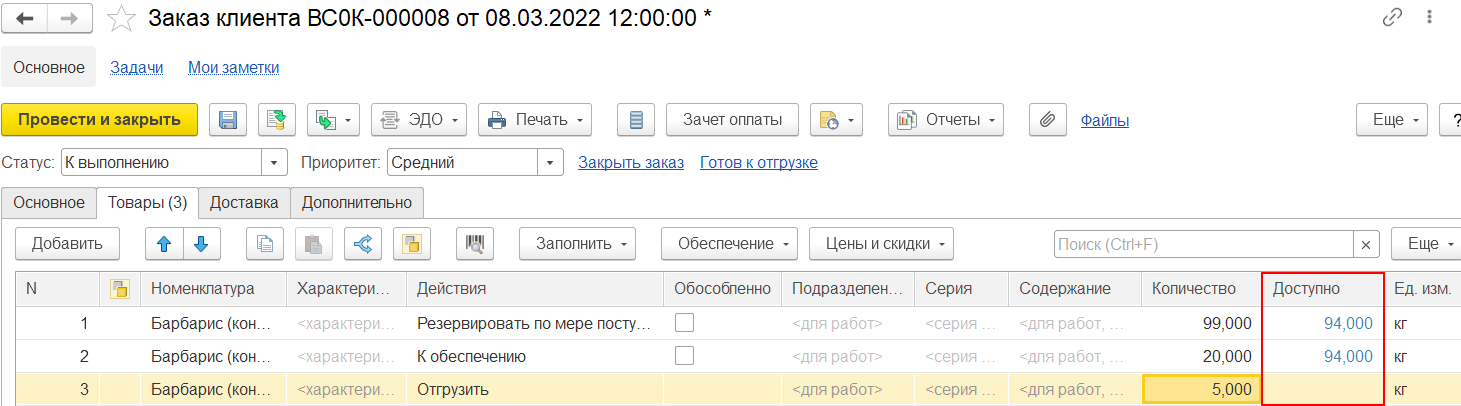Open Мои заметки section

click(234, 67)
